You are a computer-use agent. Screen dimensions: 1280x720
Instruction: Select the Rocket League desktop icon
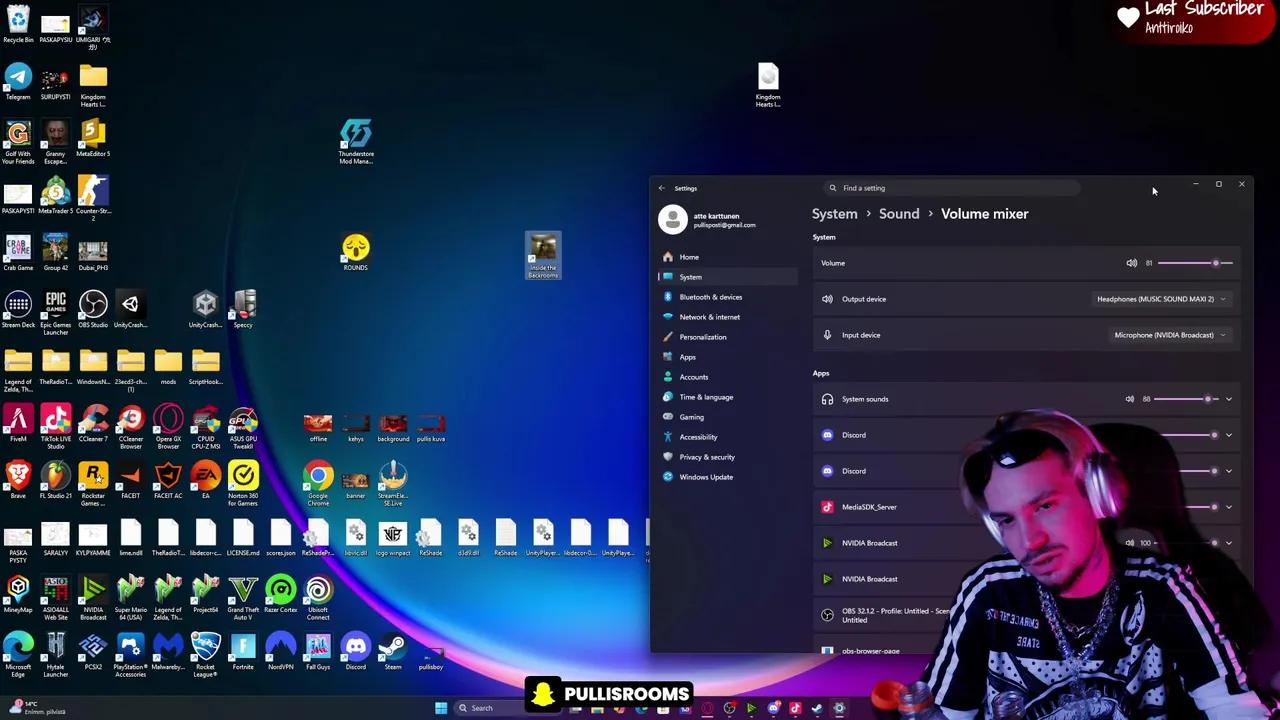(x=205, y=655)
